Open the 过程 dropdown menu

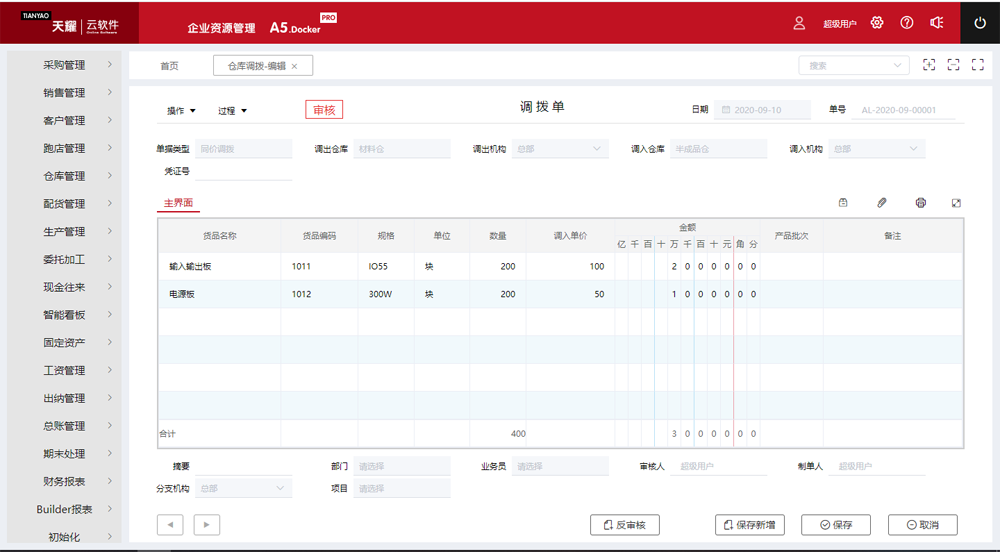point(232,111)
